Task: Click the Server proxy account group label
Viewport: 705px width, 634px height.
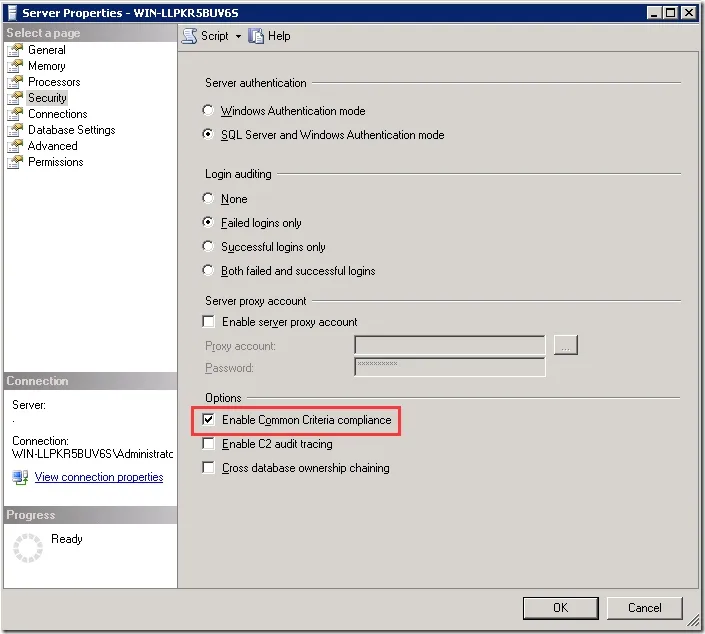Action: point(255,301)
